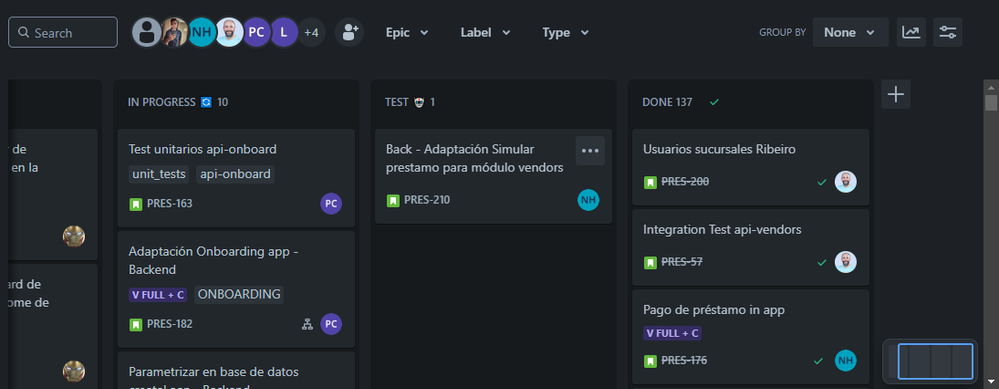Open the insights chart icon
The width and height of the screenshot is (999, 389).
coord(911,32)
